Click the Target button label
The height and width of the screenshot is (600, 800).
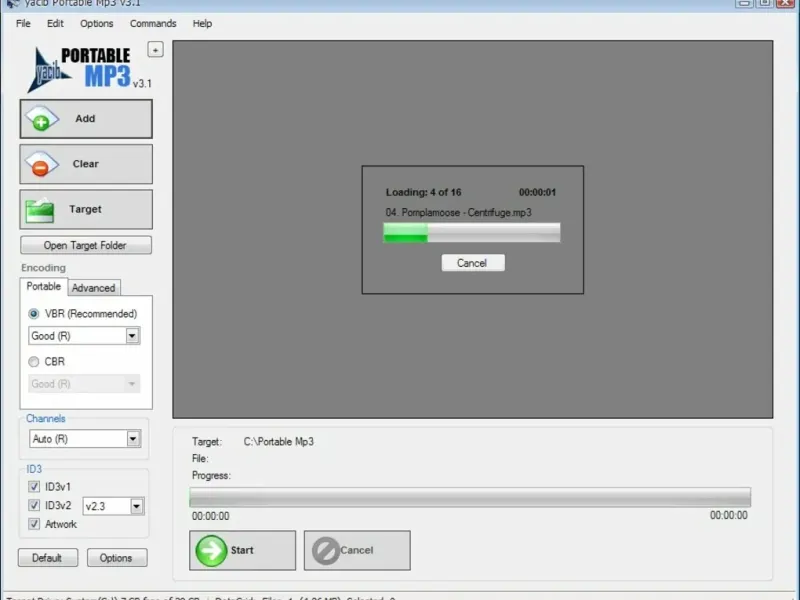coord(85,210)
